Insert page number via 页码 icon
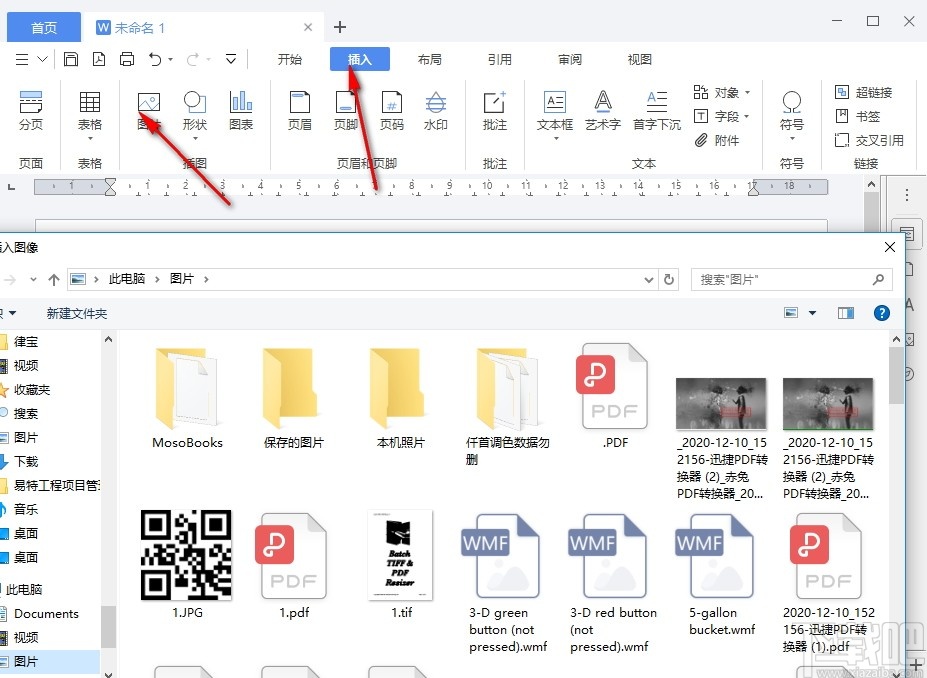Image resolution: width=927 pixels, height=678 pixels. [391, 102]
